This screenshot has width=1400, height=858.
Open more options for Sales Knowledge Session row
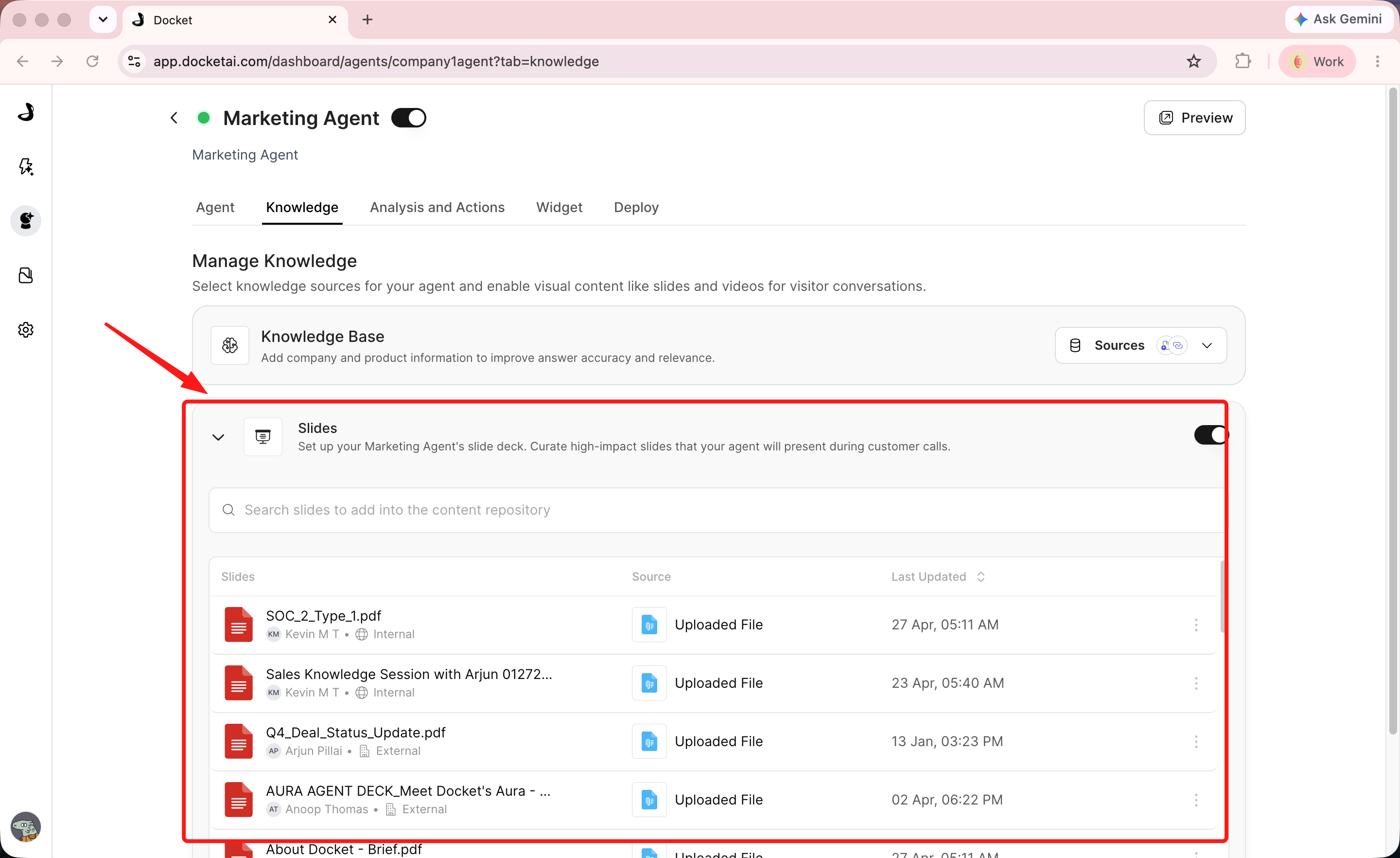click(x=1196, y=683)
